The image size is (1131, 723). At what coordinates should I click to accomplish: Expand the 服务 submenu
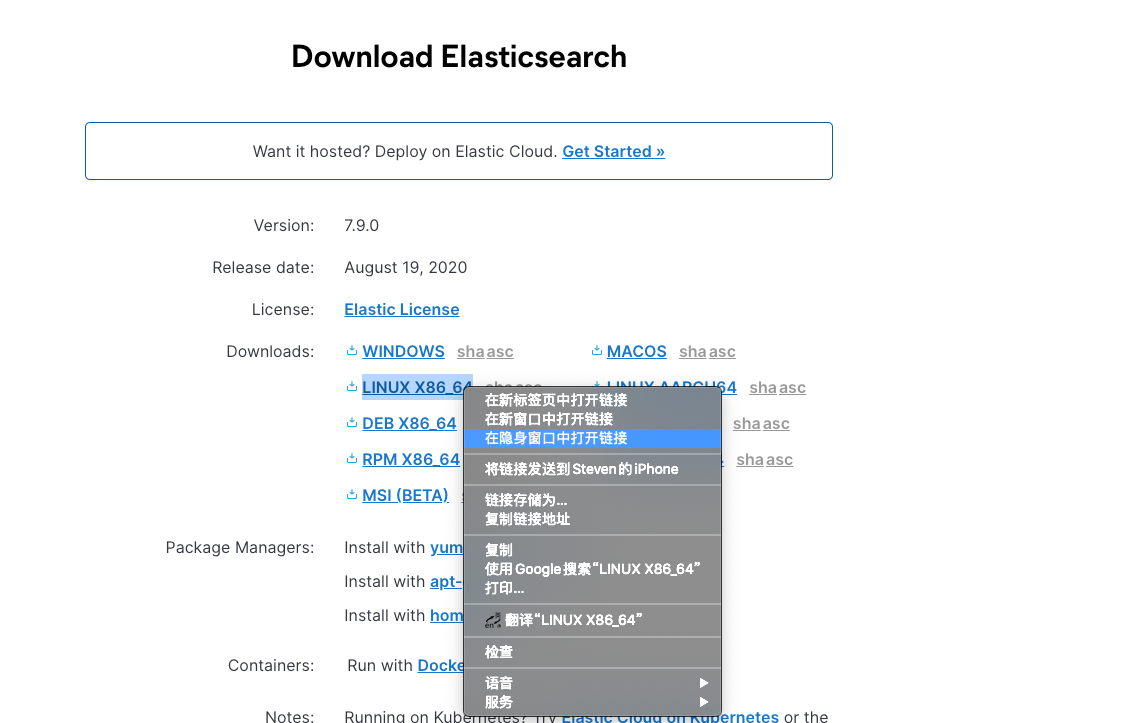[592, 702]
